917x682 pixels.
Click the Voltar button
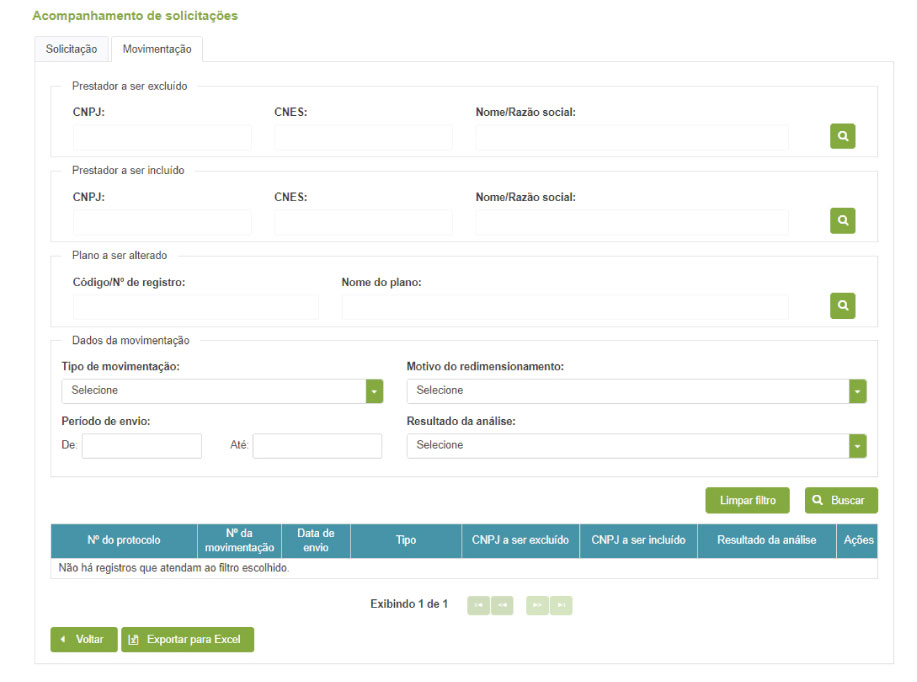pyautogui.click(x=84, y=639)
